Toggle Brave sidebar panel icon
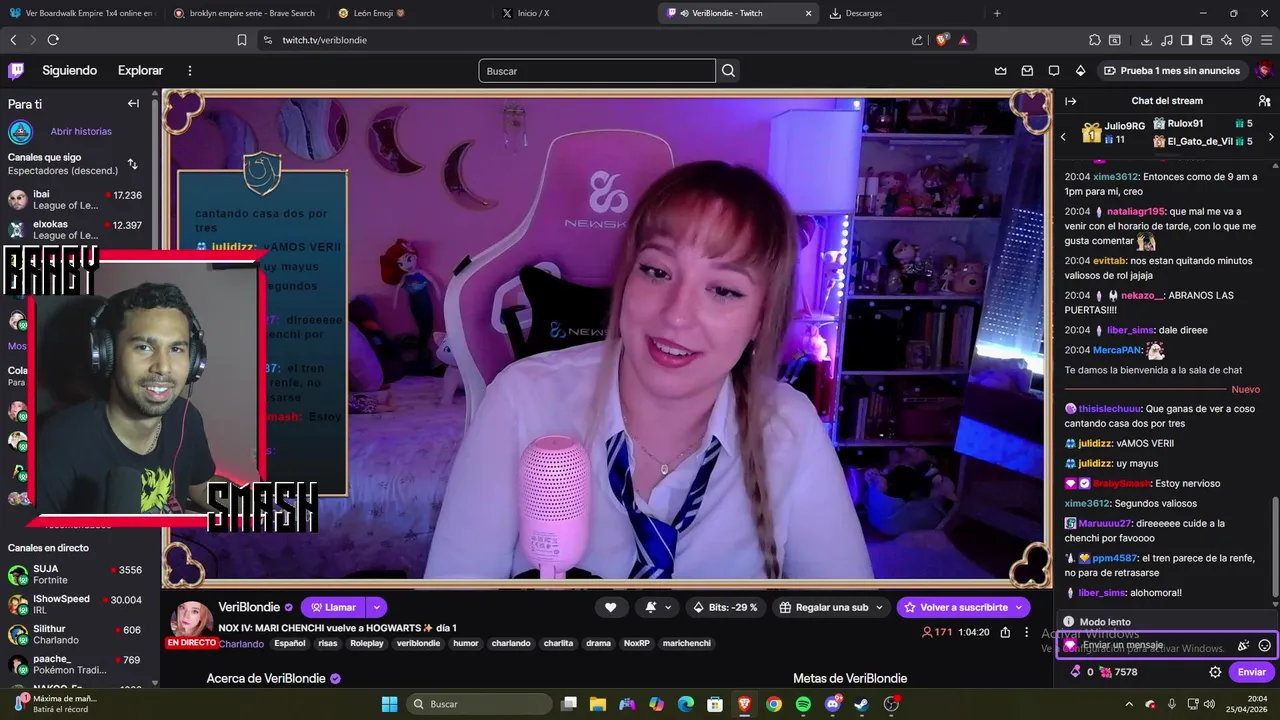The width and height of the screenshot is (1280, 720). pos(1186,40)
